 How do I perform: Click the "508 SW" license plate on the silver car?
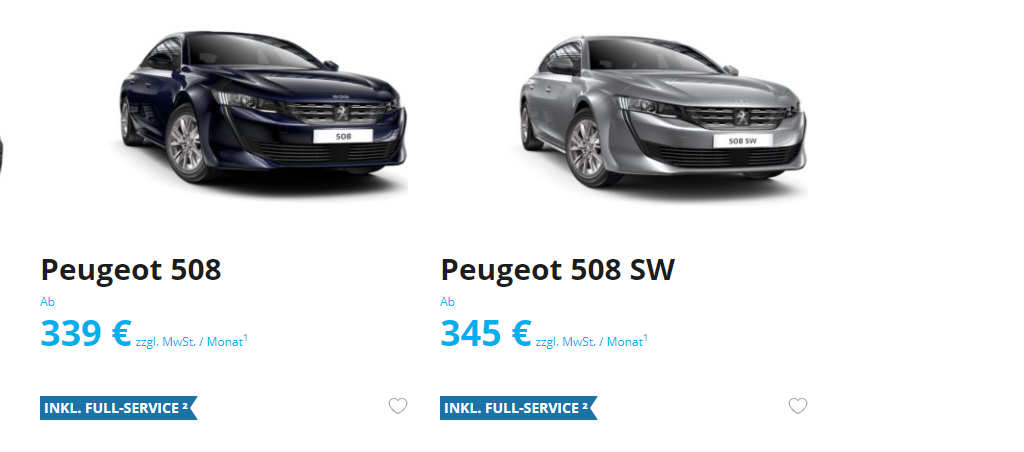[x=743, y=140]
